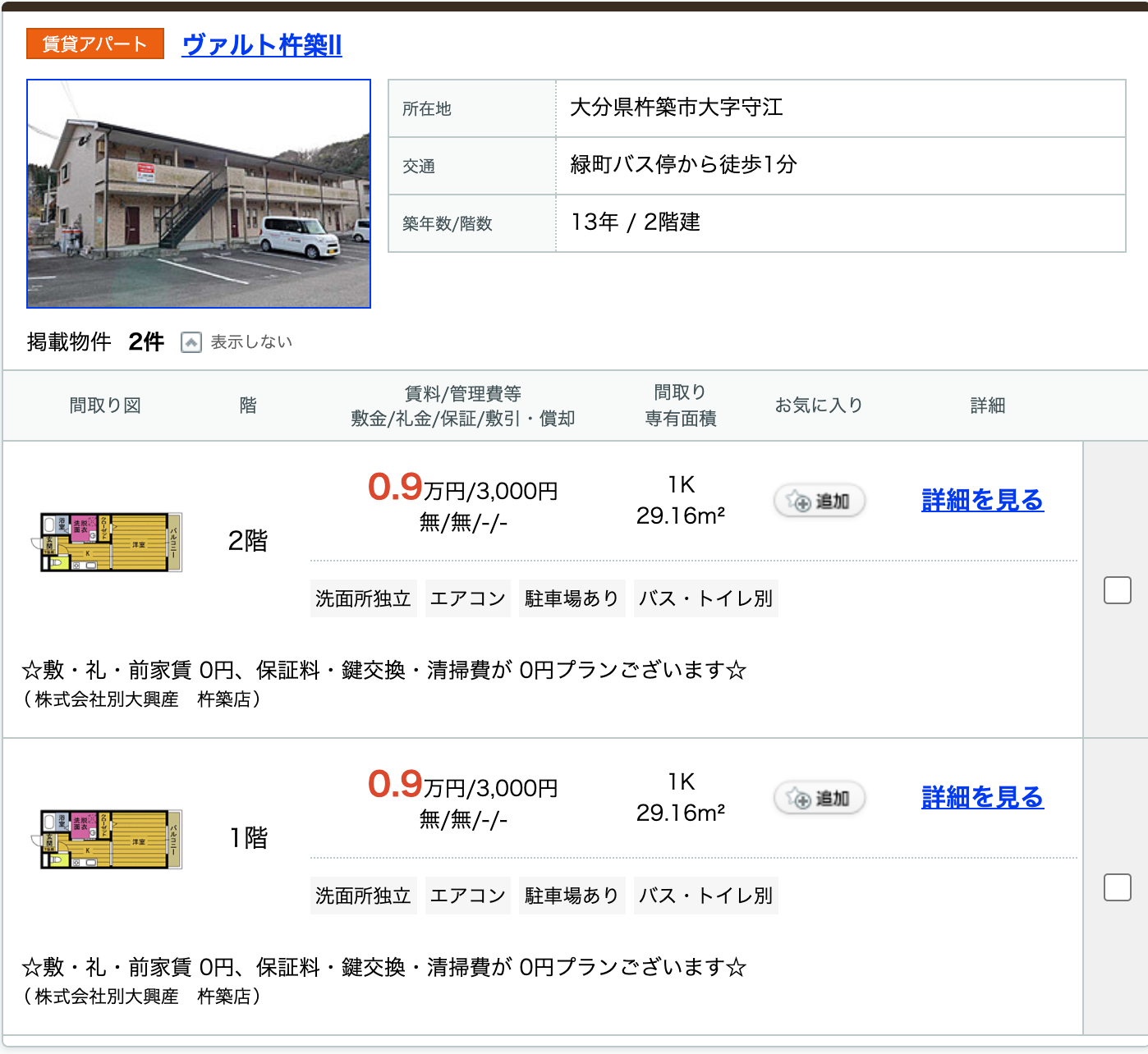Click the 賃貸アパート orange category badge
The image size is (1148, 1054).
94,44
